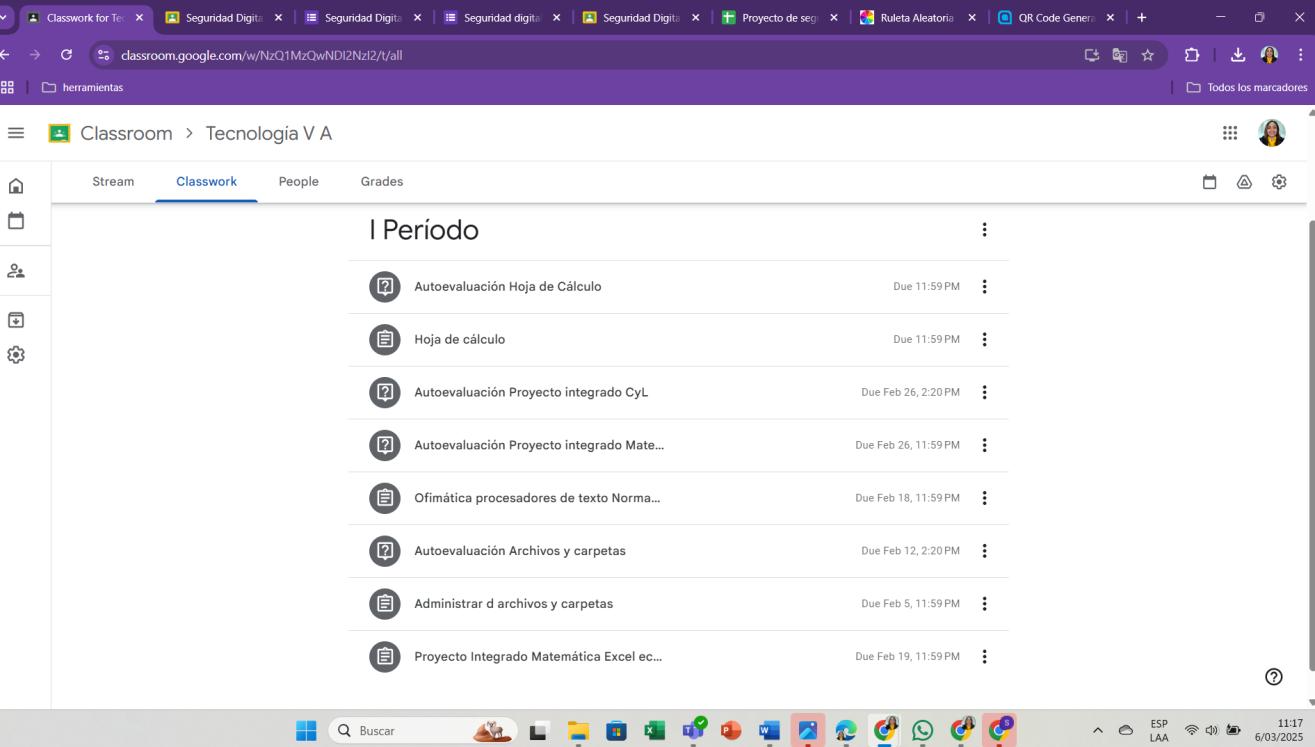Screen dimensions: 1315x747
Task: Click the assignment icon for Hoja de cálculo
Action: click(x=385, y=340)
